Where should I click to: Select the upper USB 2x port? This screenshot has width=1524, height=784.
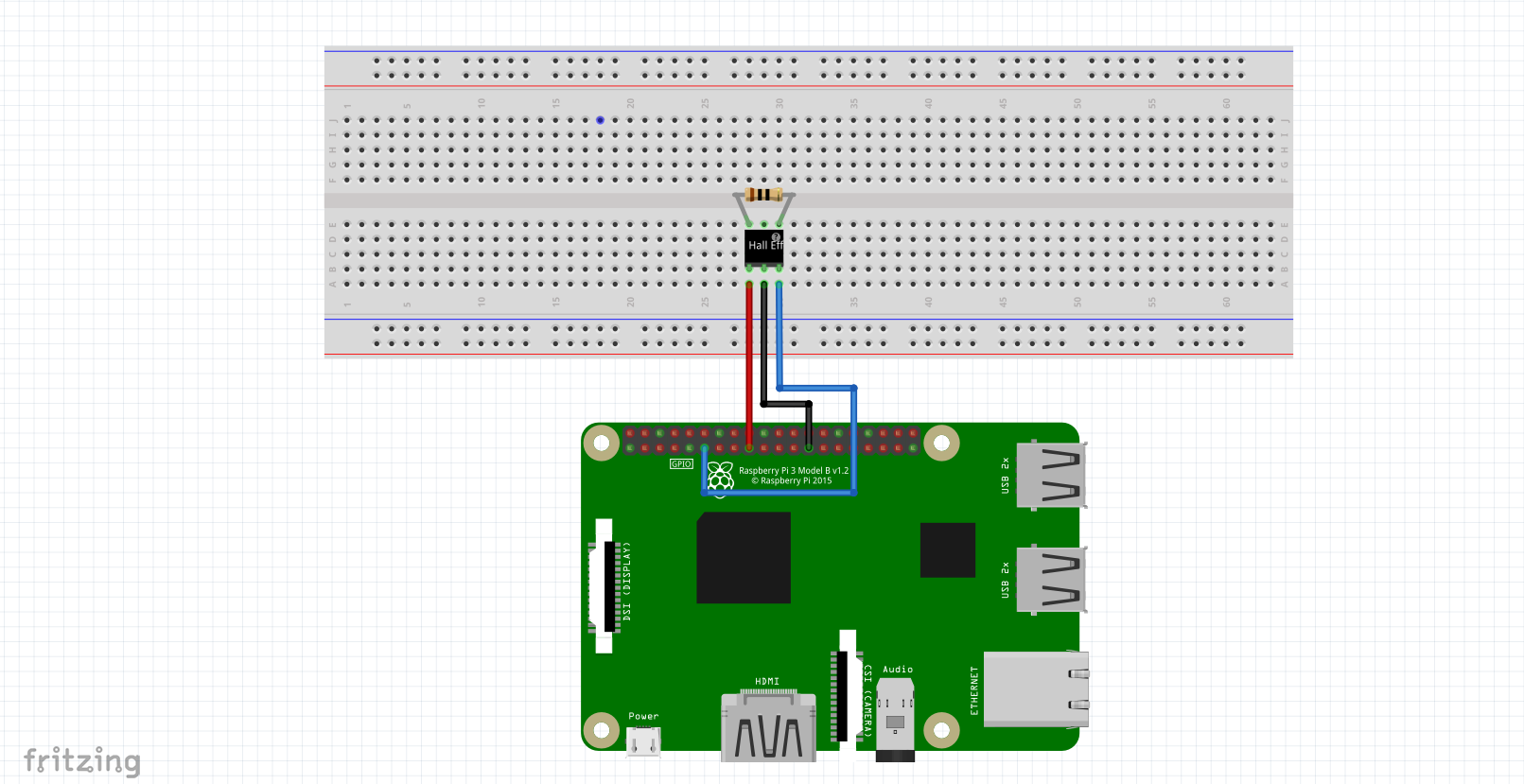click(x=1051, y=475)
